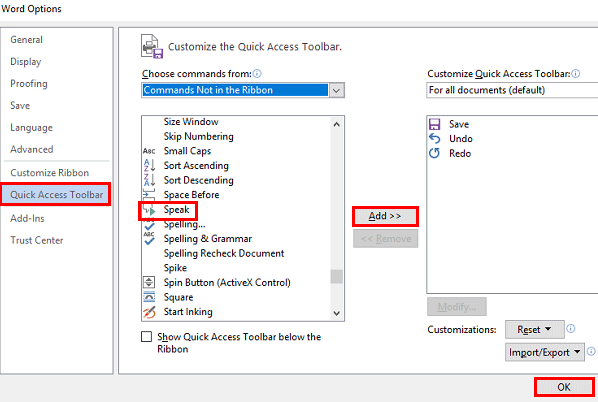Viewport: 598px width, 402px height.
Task: Click the Modify... button
Action: pos(457,307)
